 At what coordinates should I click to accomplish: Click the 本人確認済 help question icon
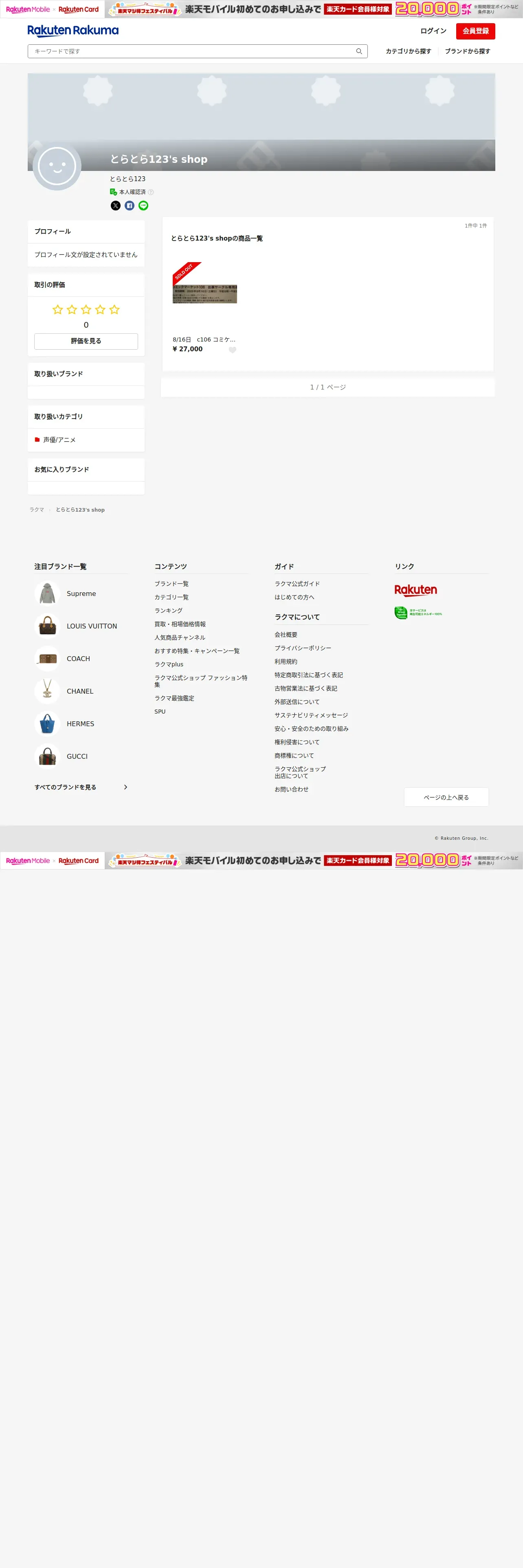(x=151, y=193)
